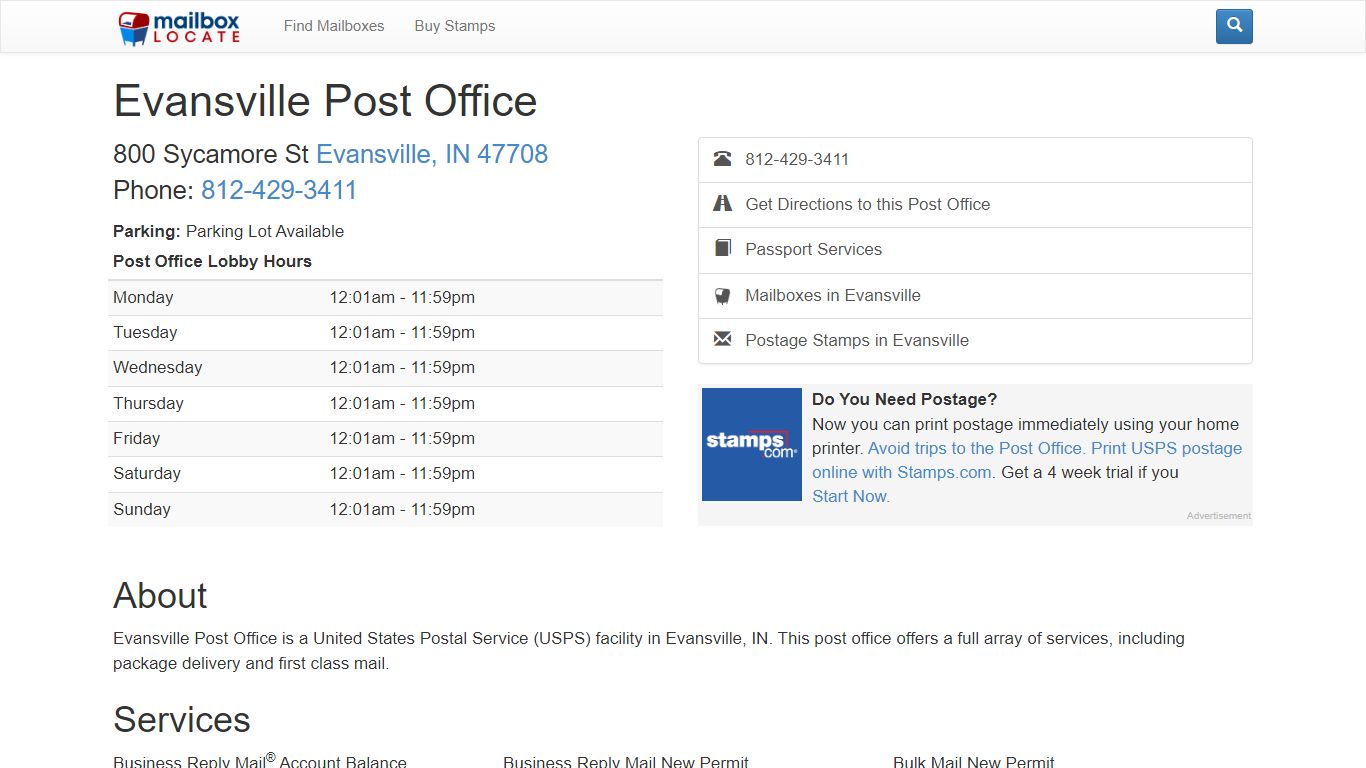Select the About heading
Viewport: 1366px width, 768px height.
pyautogui.click(x=160, y=595)
